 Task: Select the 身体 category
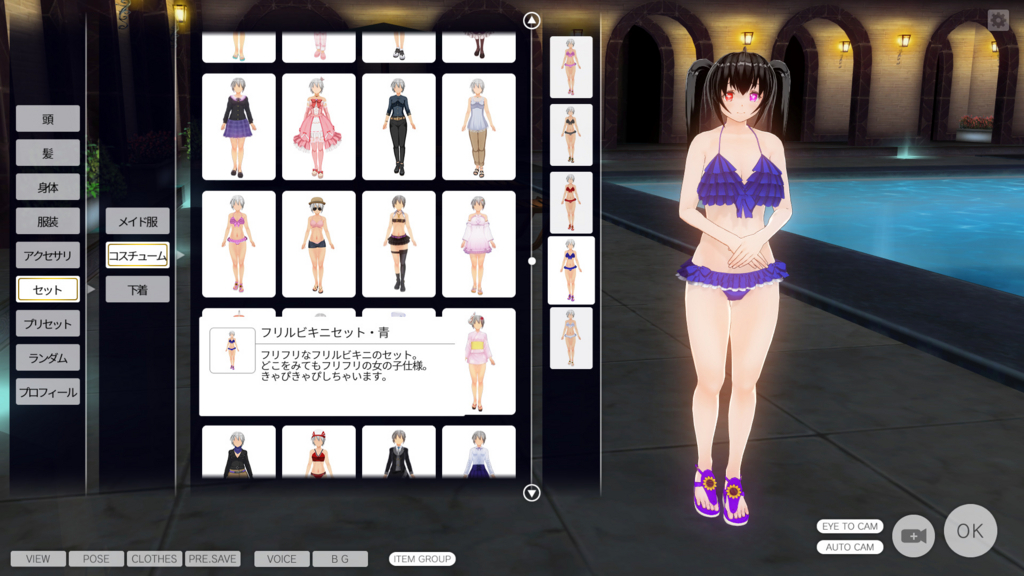coord(48,187)
